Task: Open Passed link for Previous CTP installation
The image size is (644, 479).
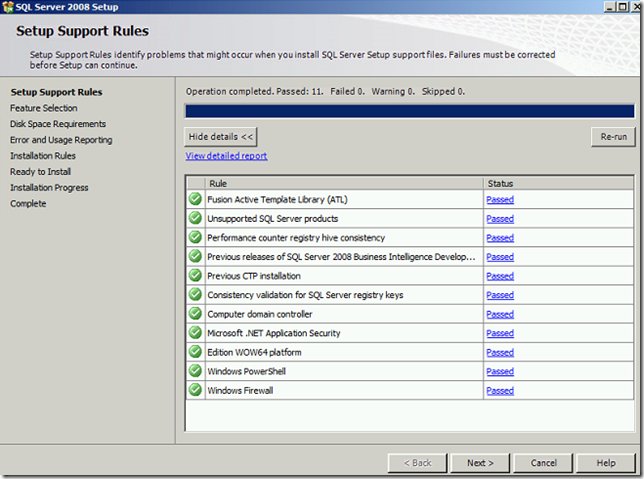Action: click(x=500, y=276)
